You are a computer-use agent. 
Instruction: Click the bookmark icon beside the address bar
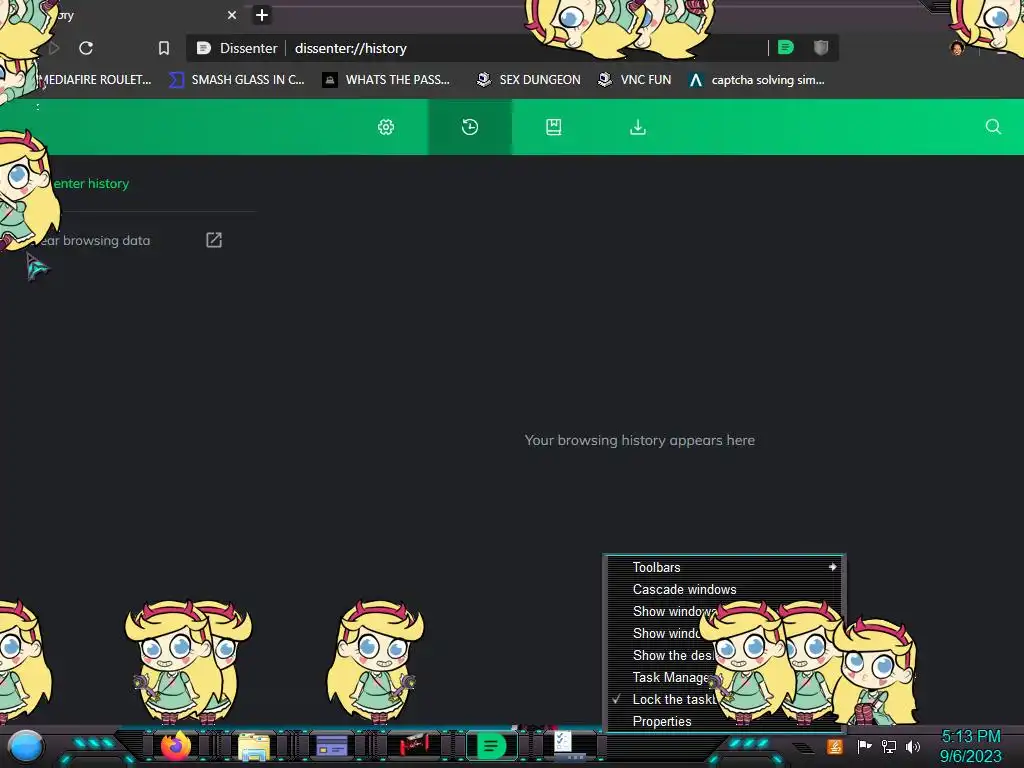[x=164, y=48]
